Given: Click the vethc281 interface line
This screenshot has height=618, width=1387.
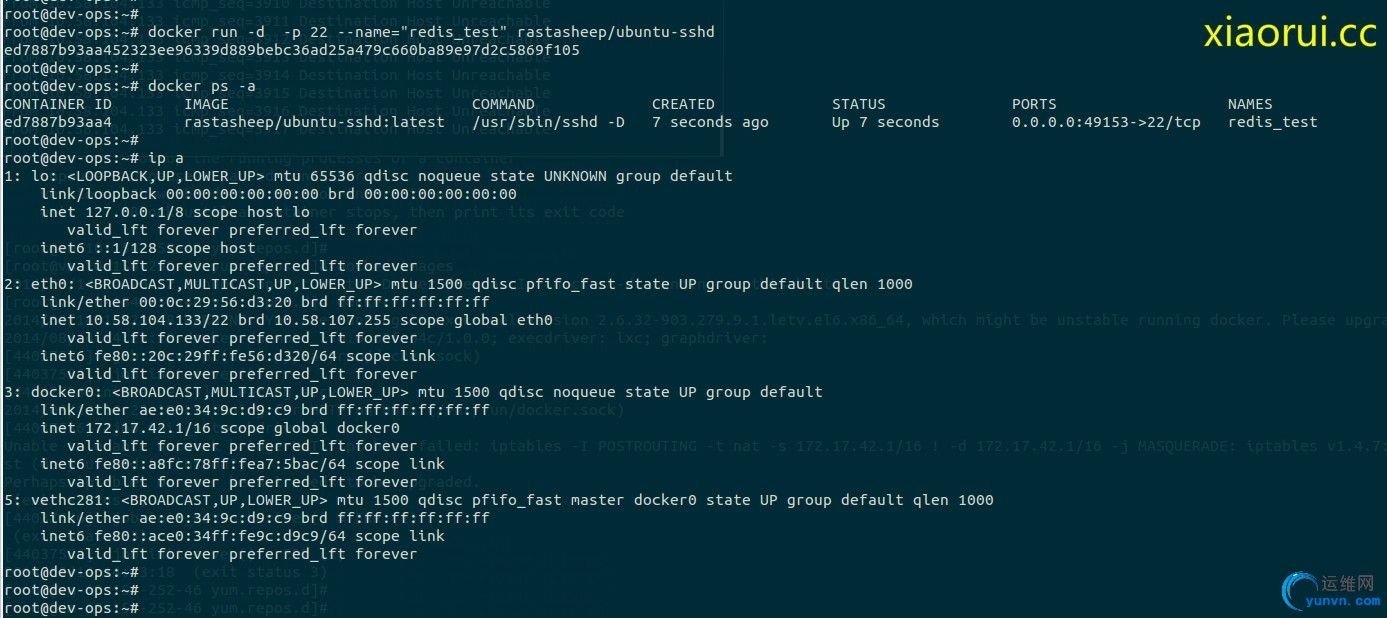Looking at the screenshot, I should pyautogui.click(x=499, y=500).
